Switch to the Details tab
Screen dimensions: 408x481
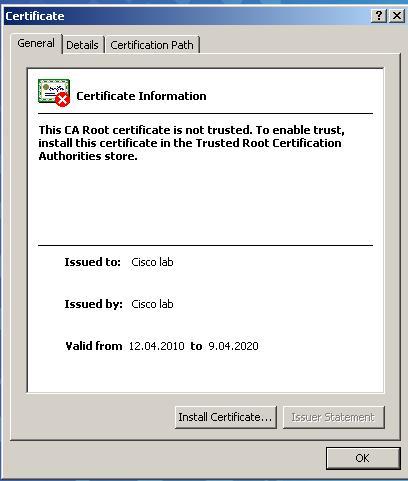[x=82, y=45]
